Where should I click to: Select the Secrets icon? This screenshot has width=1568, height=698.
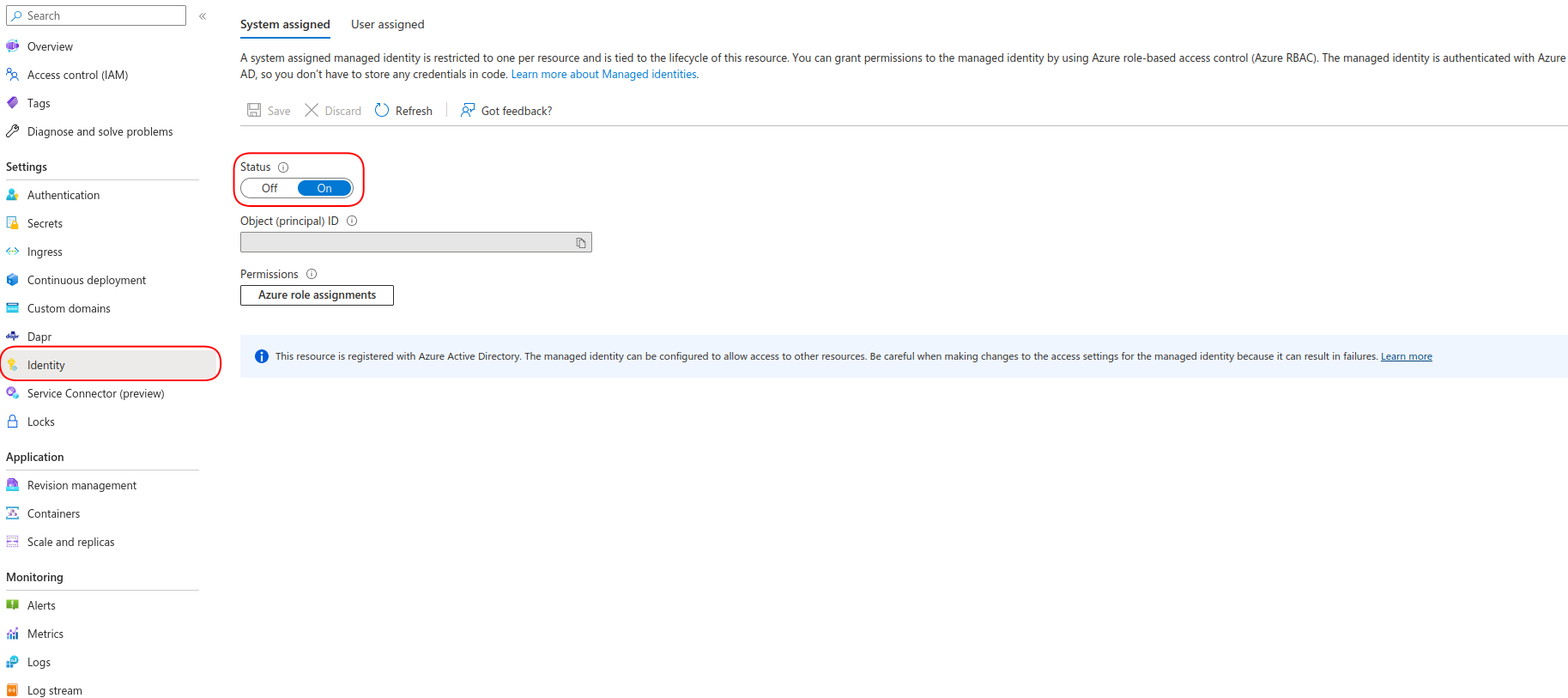click(x=13, y=223)
